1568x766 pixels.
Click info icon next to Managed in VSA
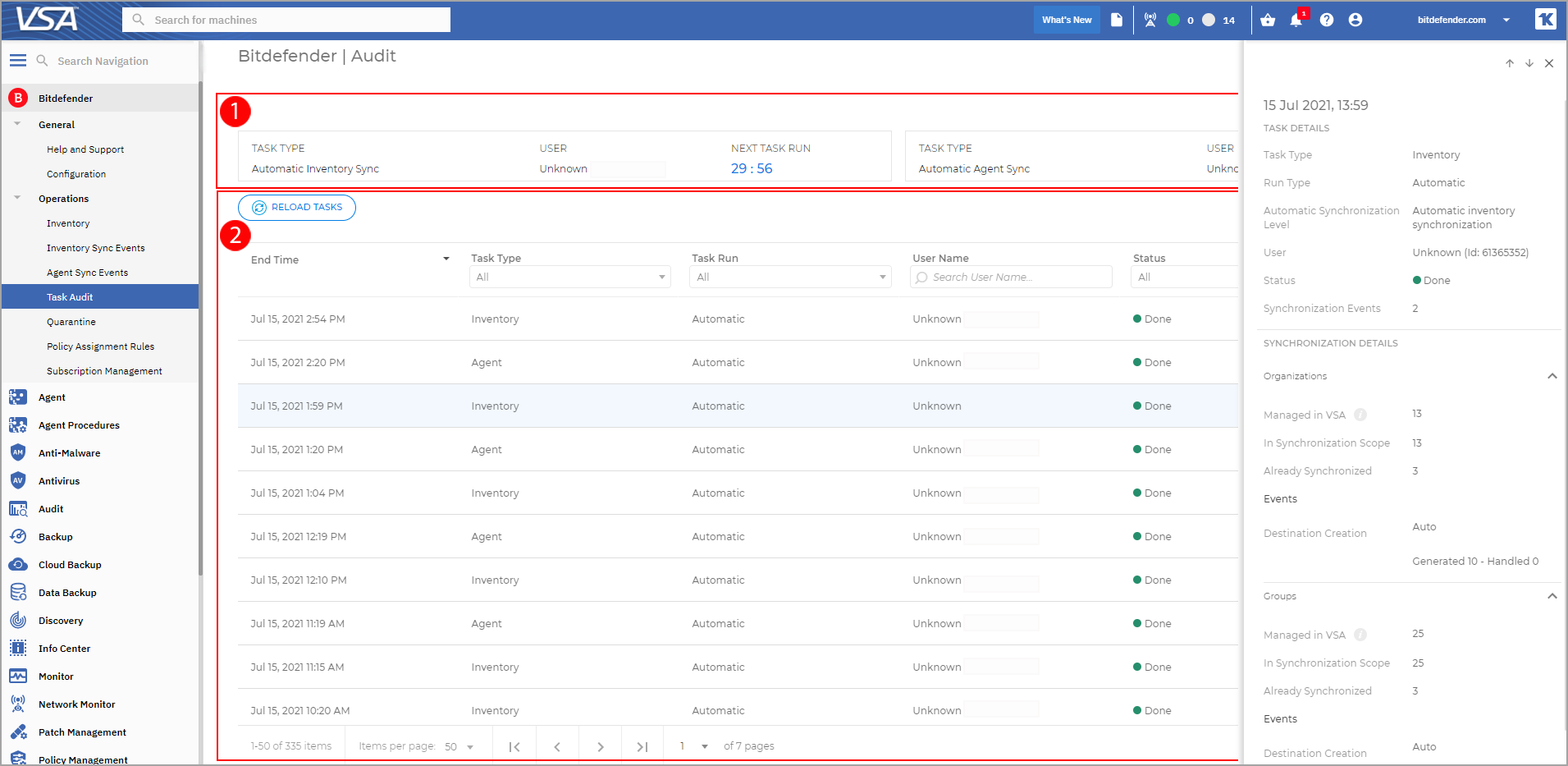click(x=1360, y=415)
